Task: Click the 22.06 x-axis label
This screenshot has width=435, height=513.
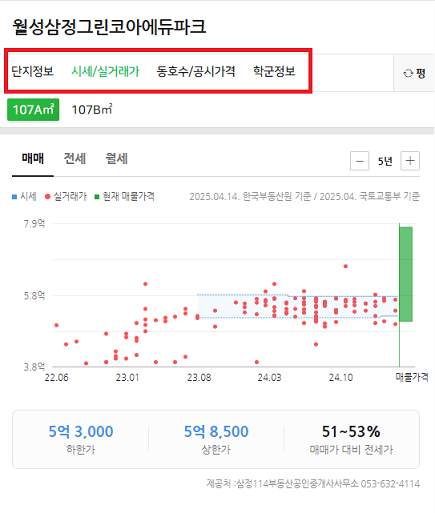Action: coord(56,378)
